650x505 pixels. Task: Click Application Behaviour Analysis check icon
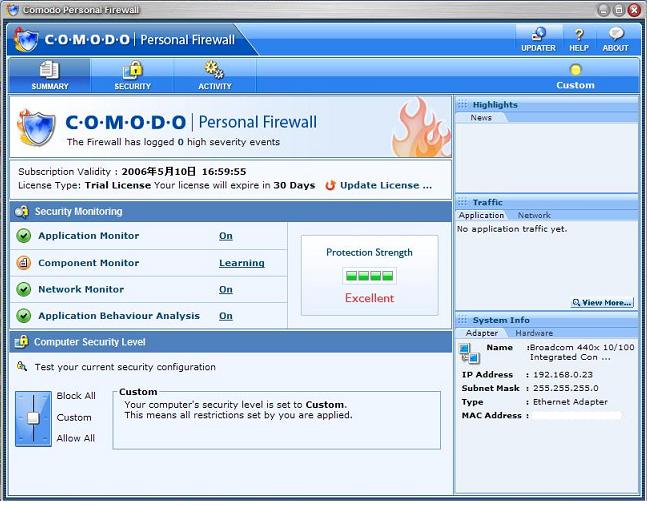pyautogui.click(x=24, y=316)
